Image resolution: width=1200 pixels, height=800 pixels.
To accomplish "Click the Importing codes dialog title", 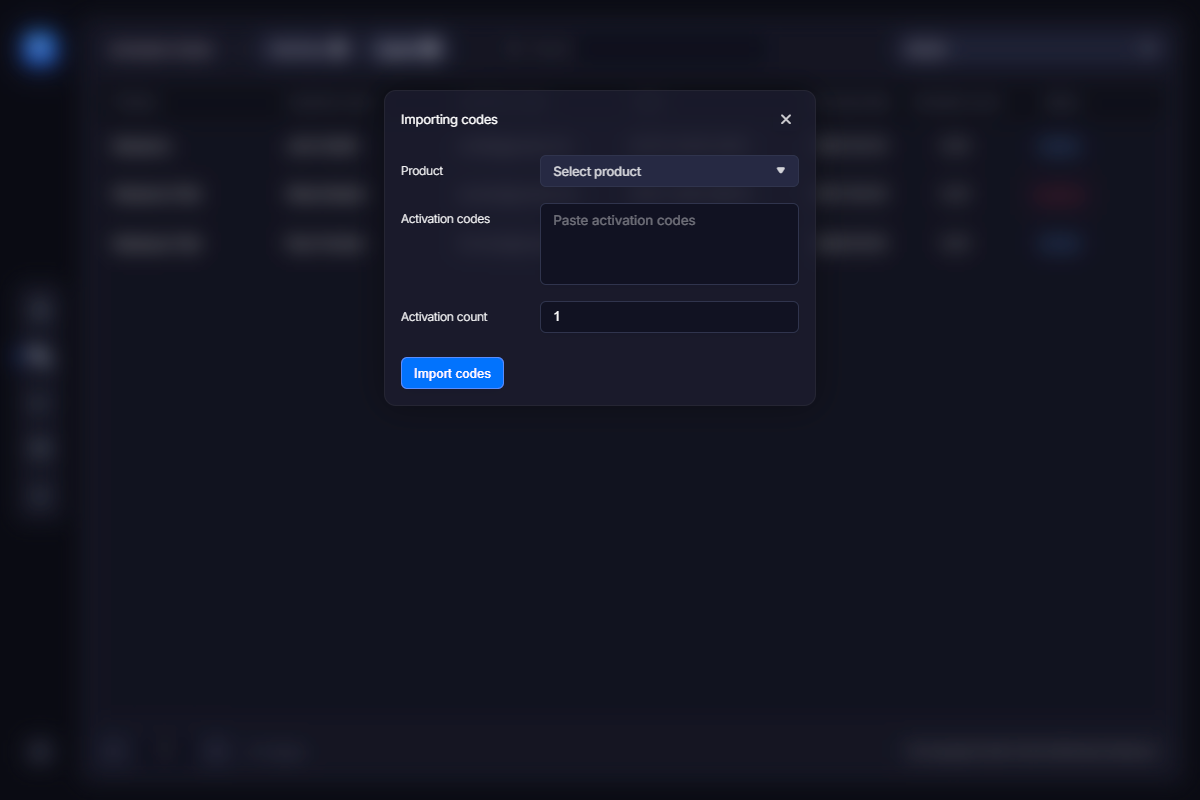I will click(449, 120).
